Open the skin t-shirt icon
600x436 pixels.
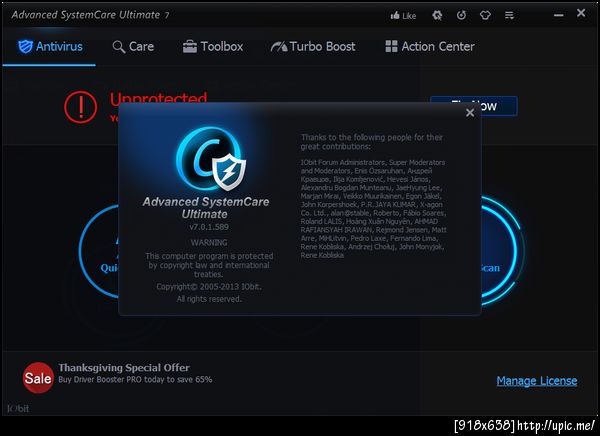click(485, 15)
